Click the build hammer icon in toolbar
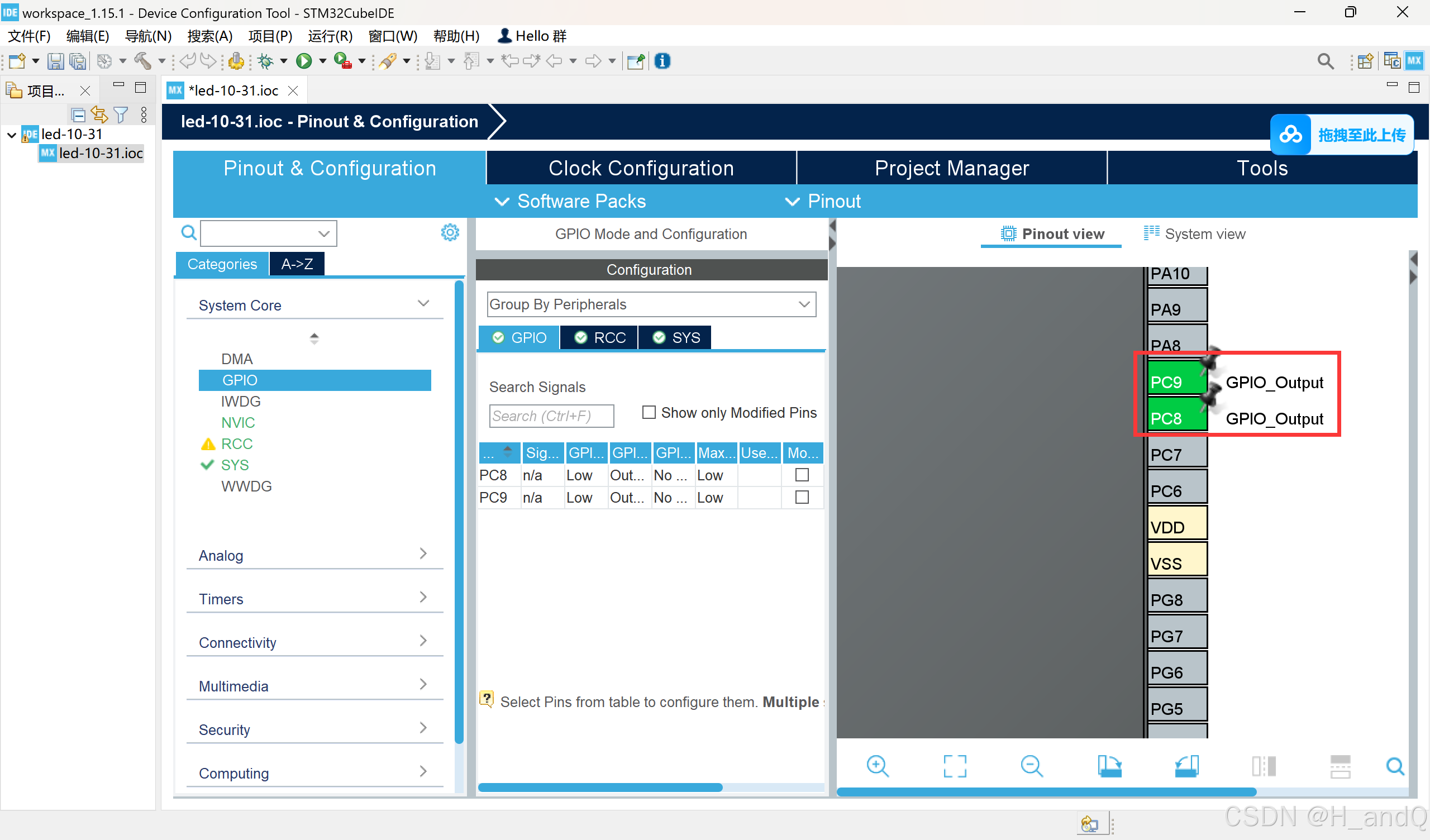Image resolution: width=1430 pixels, height=840 pixels. click(x=142, y=61)
